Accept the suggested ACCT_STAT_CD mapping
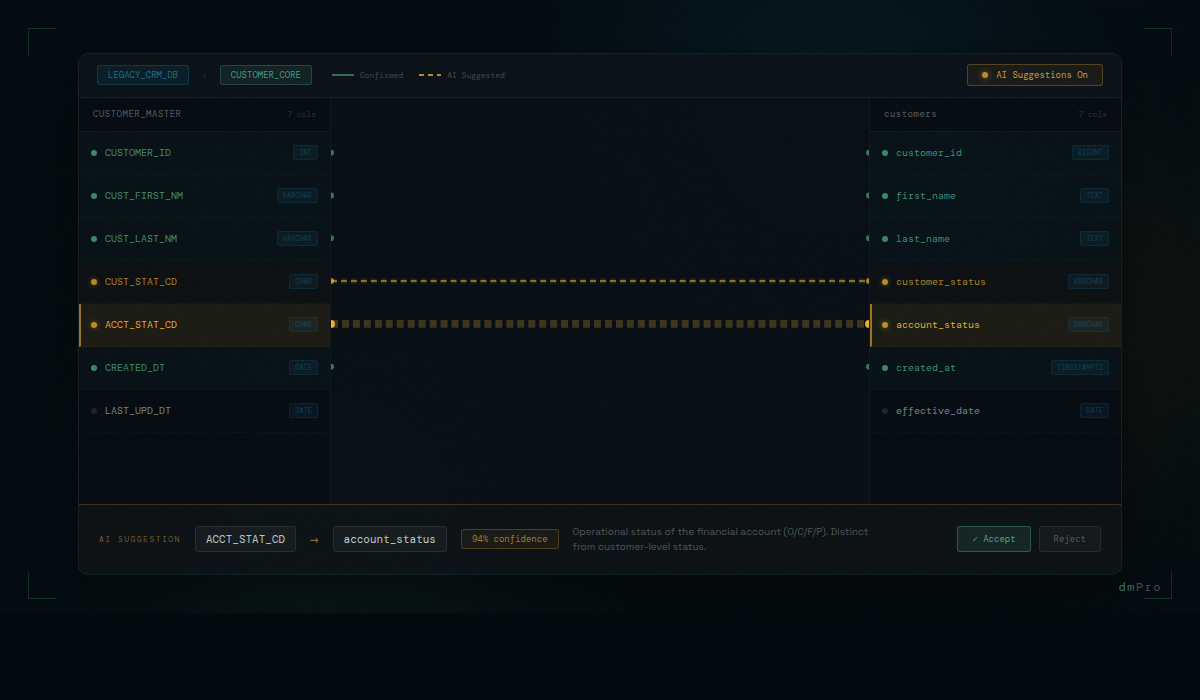Screen dimensions: 1200x700 tap(993, 539)
